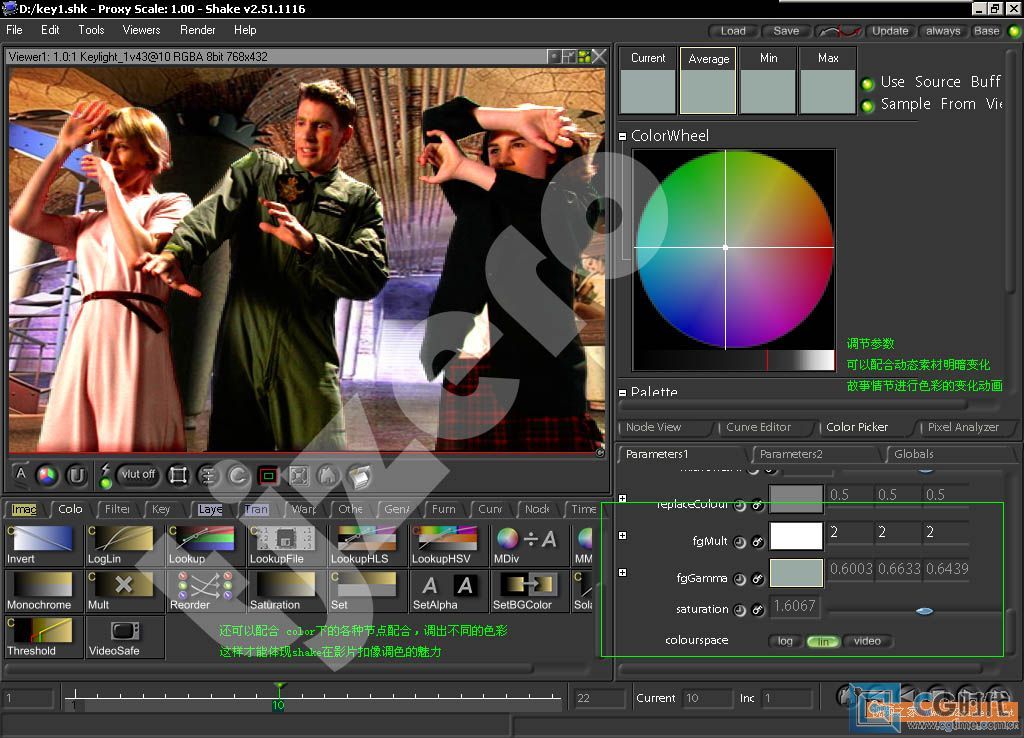The image size is (1024, 738).
Task: Click the Save button
Action: coord(786,31)
